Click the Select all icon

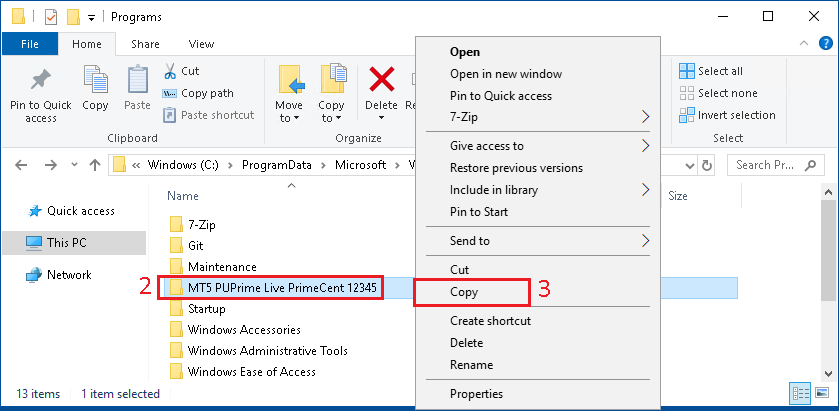point(687,71)
